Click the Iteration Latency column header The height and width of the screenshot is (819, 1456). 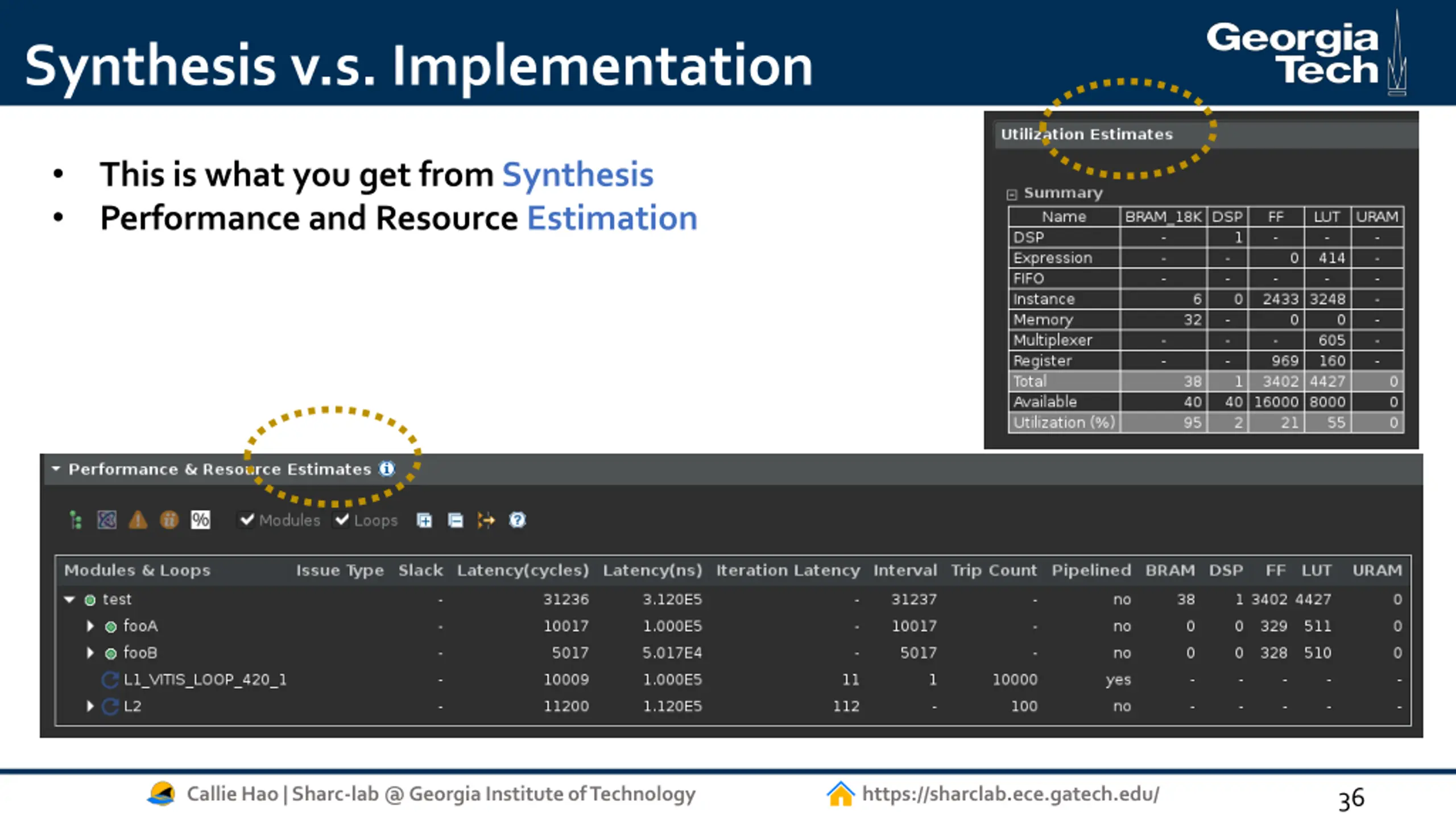click(788, 570)
